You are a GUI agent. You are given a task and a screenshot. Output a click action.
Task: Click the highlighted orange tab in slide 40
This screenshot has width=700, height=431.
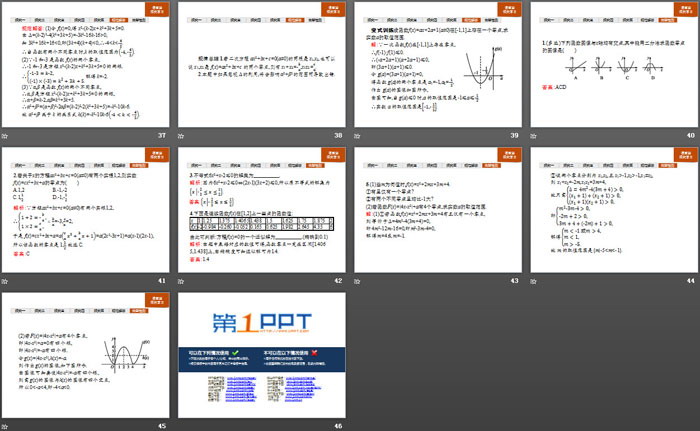tap(646, 19)
